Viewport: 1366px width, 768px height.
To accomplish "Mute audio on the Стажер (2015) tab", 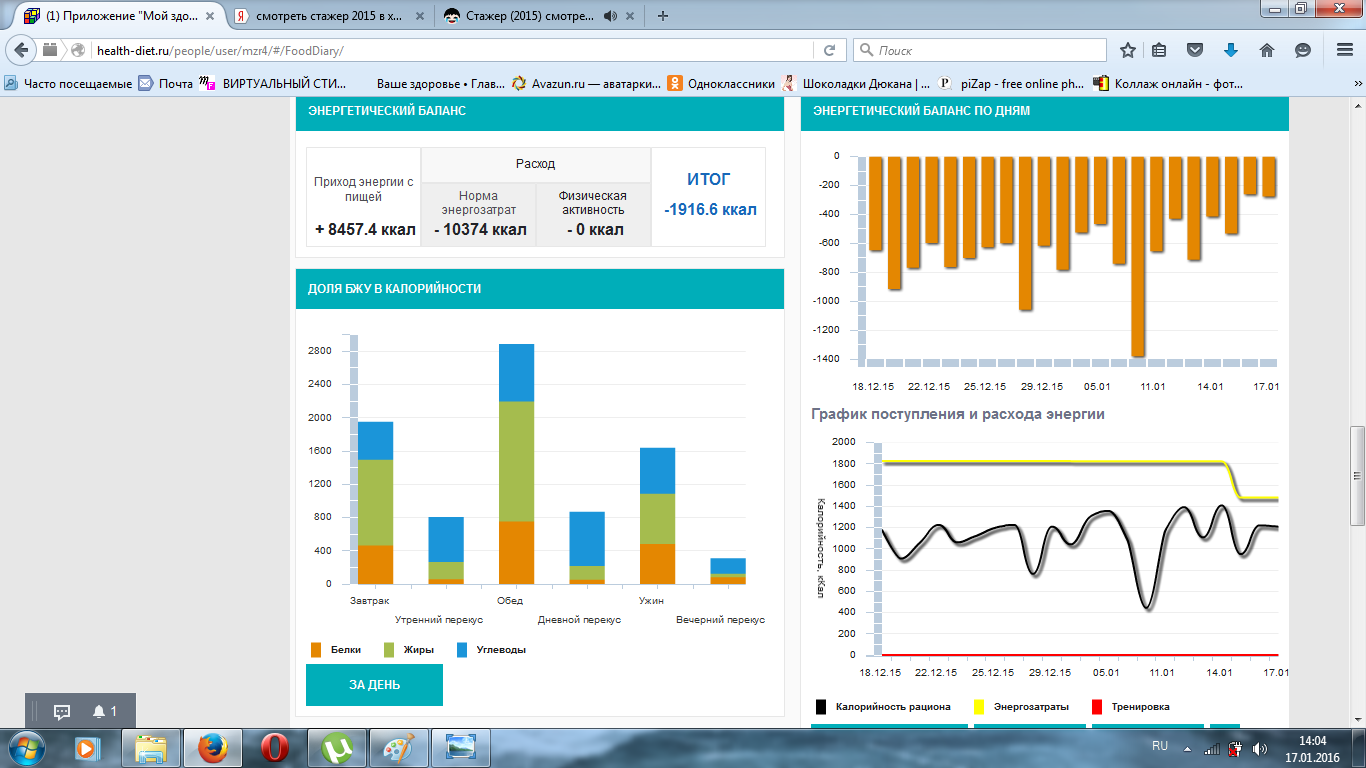I will click(x=610, y=16).
